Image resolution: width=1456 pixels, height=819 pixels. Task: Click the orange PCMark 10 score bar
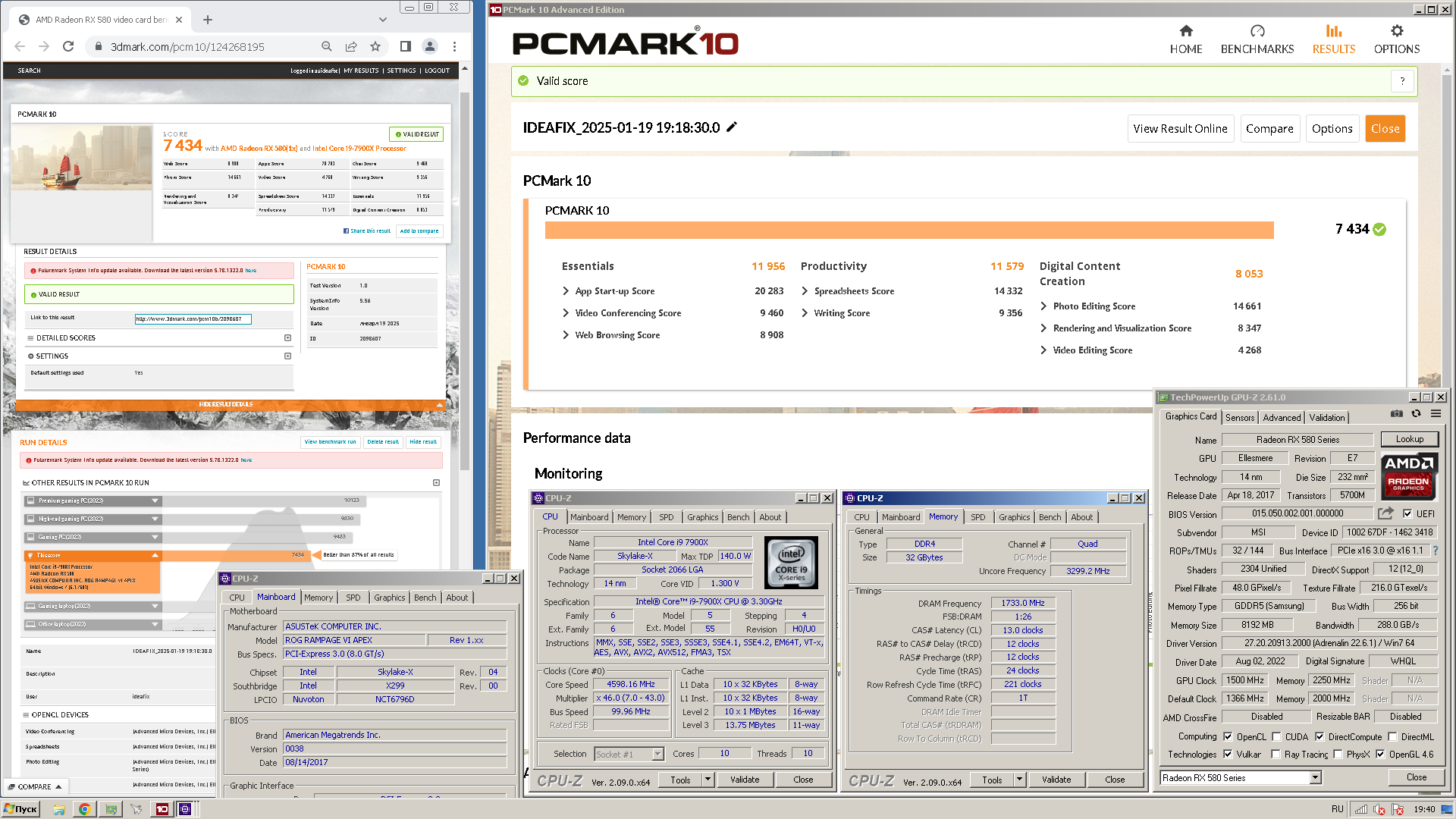(909, 230)
